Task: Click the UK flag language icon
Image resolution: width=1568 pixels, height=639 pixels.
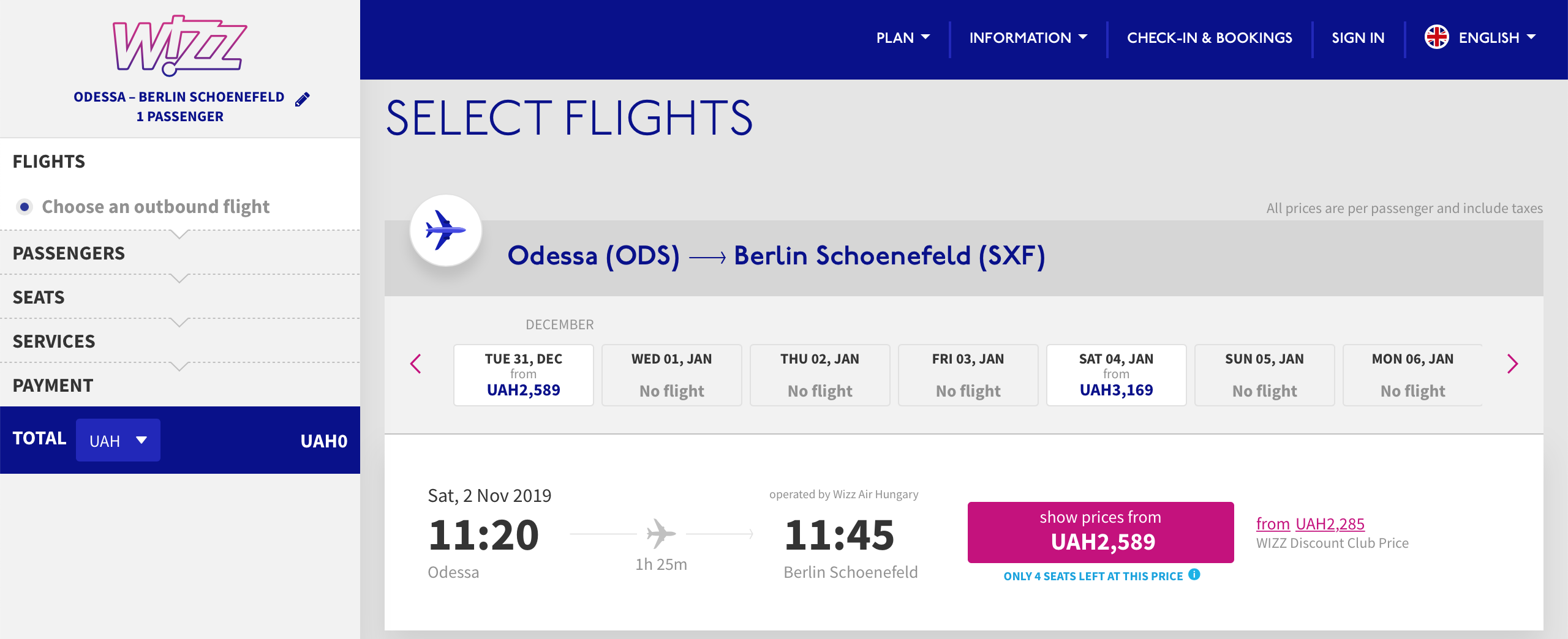Action: pos(1436,37)
